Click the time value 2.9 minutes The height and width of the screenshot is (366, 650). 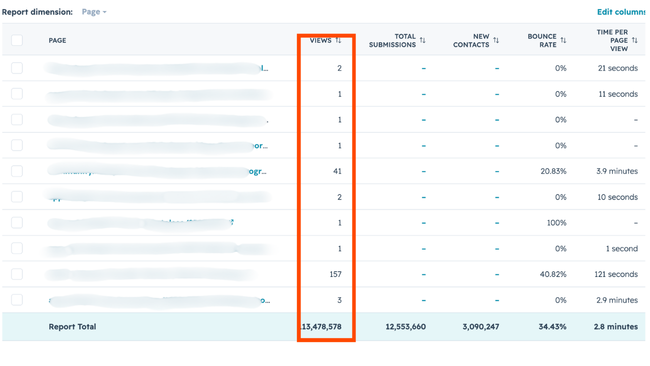tap(617, 300)
